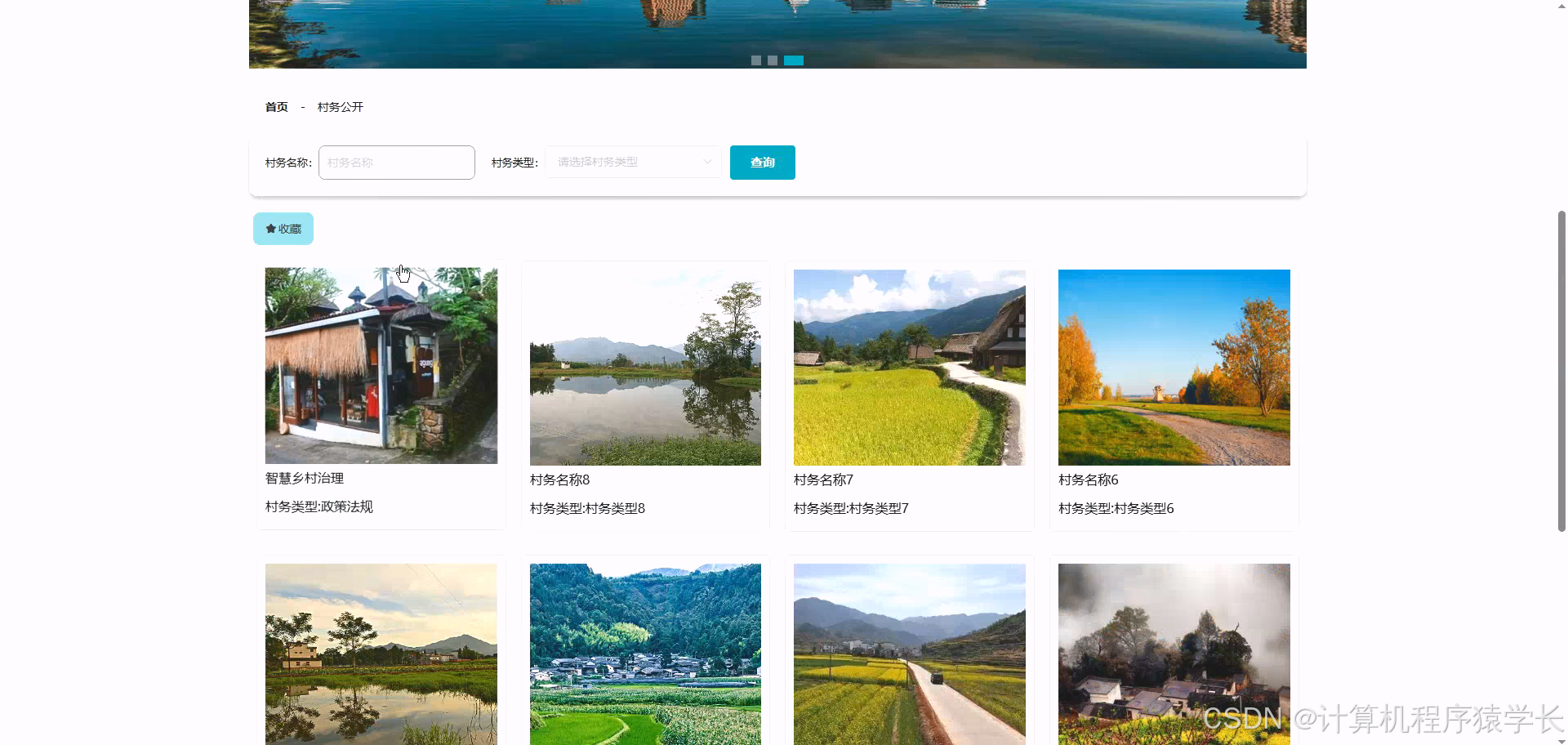The image size is (1568, 745).
Task: Open the 智慧乡村治理 thatched hut thumbnail
Action: click(x=381, y=366)
